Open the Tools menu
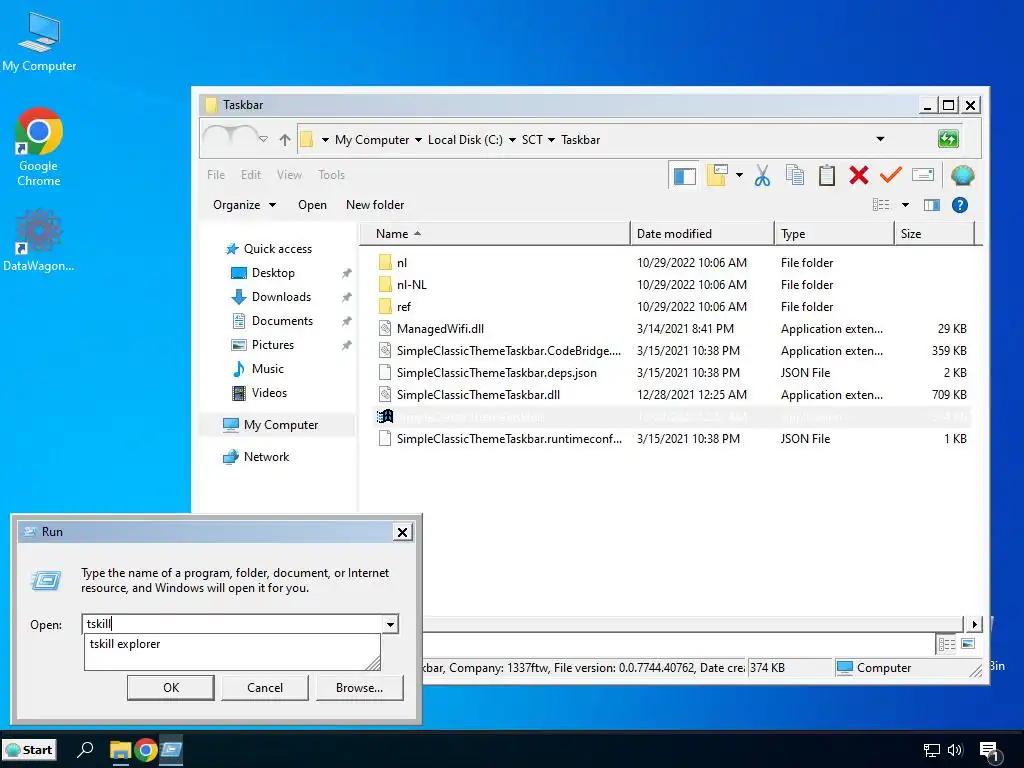The width and height of the screenshot is (1024, 768). [331, 174]
